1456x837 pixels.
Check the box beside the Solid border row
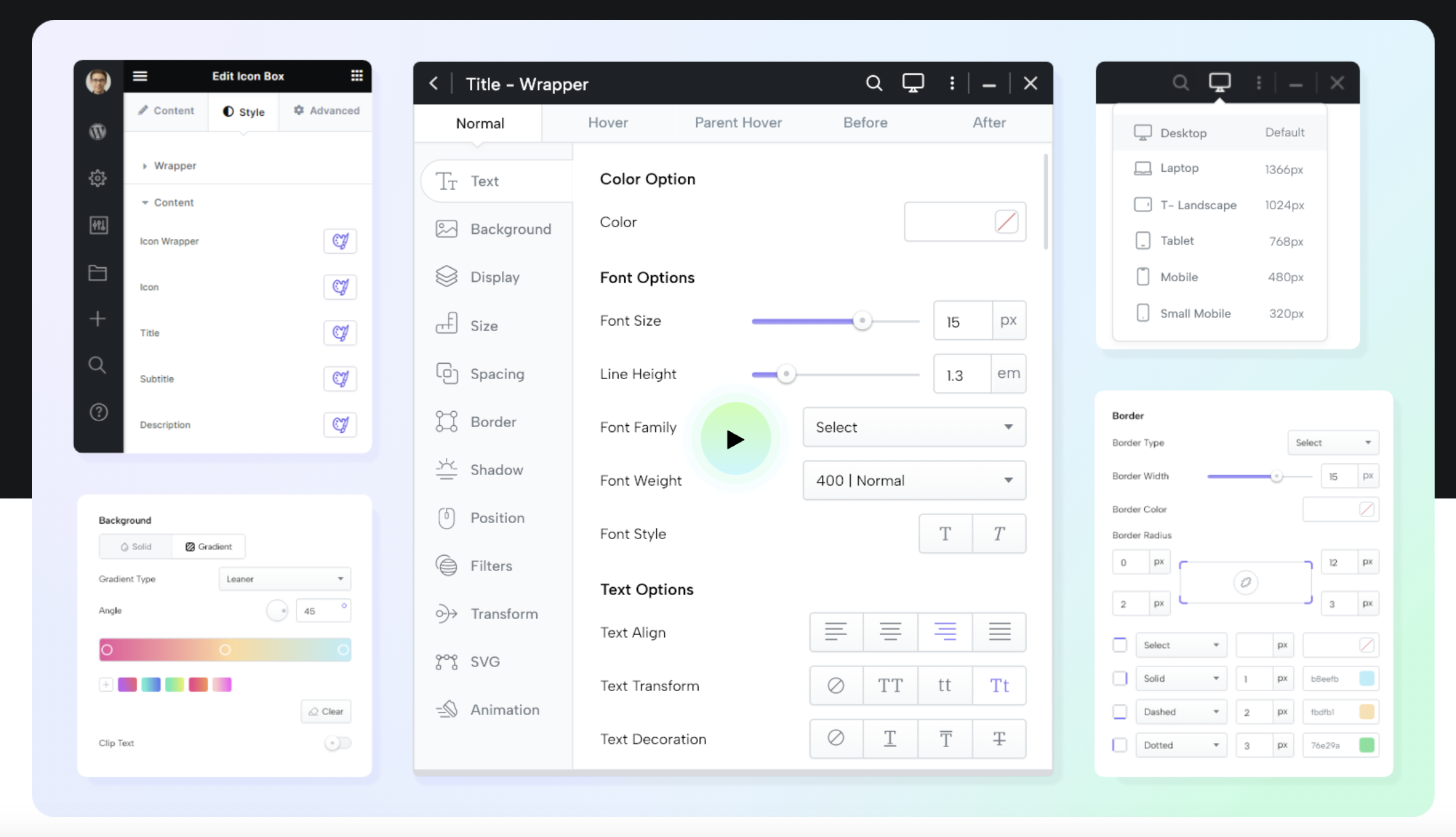1120,678
